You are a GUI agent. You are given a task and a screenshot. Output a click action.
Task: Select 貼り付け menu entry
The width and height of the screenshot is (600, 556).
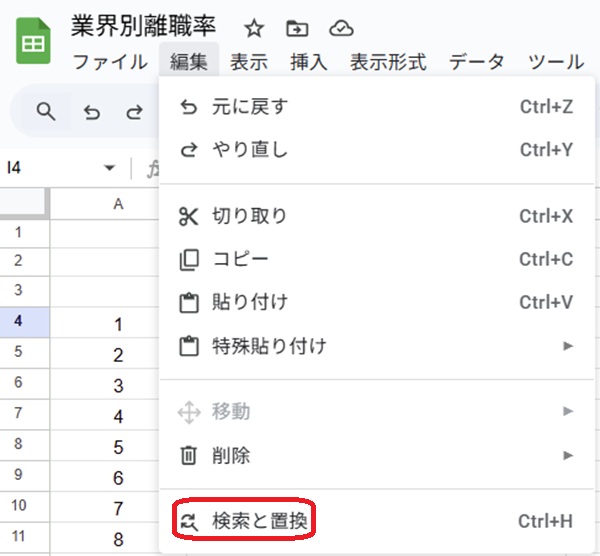pos(377,302)
